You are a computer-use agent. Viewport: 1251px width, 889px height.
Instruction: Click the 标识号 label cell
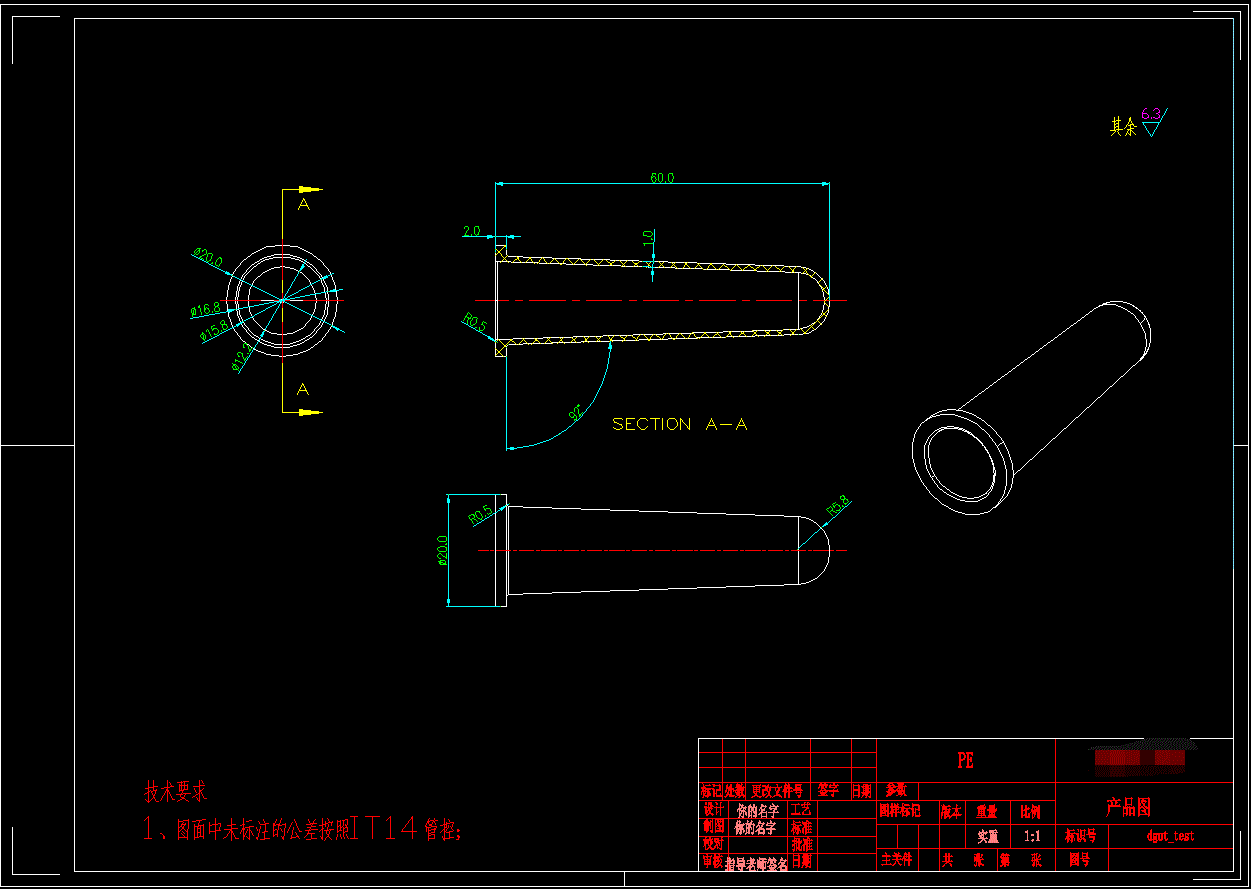coord(1080,836)
